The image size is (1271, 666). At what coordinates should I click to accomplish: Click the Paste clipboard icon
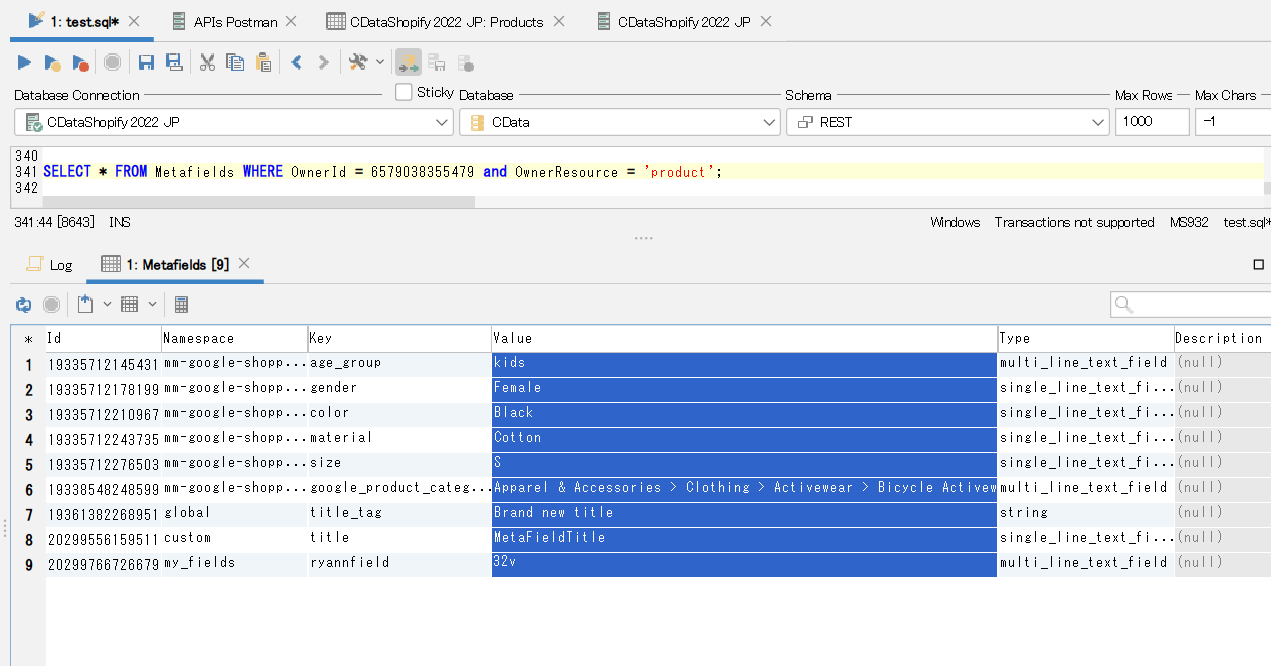click(x=264, y=63)
